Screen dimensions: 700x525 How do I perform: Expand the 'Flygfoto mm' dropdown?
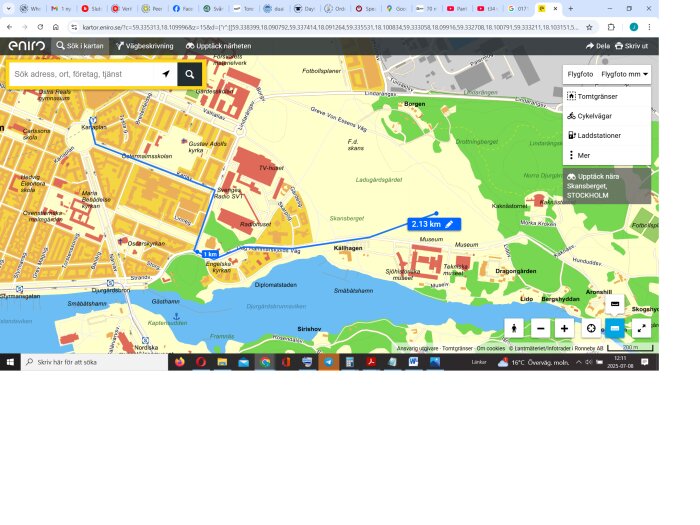pyautogui.click(x=624, y=74)
